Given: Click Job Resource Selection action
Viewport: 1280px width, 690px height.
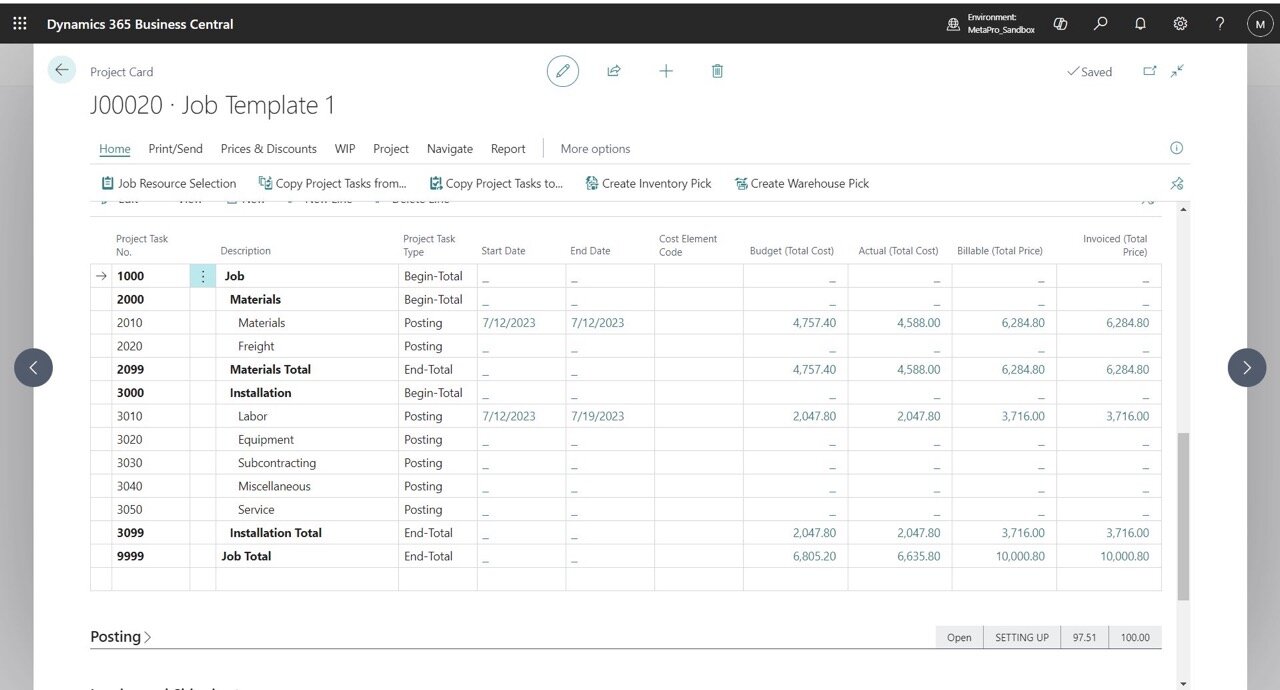Looking at the screenshot, I should 169,184.
